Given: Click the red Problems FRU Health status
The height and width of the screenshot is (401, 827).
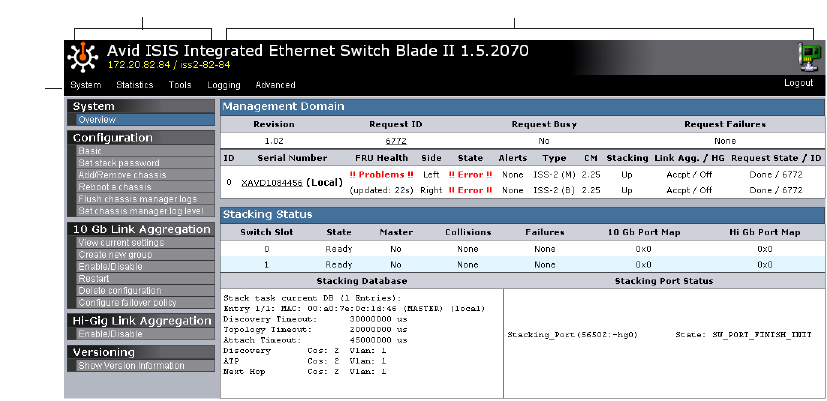Looking at the screenshot, I should 381,175.
